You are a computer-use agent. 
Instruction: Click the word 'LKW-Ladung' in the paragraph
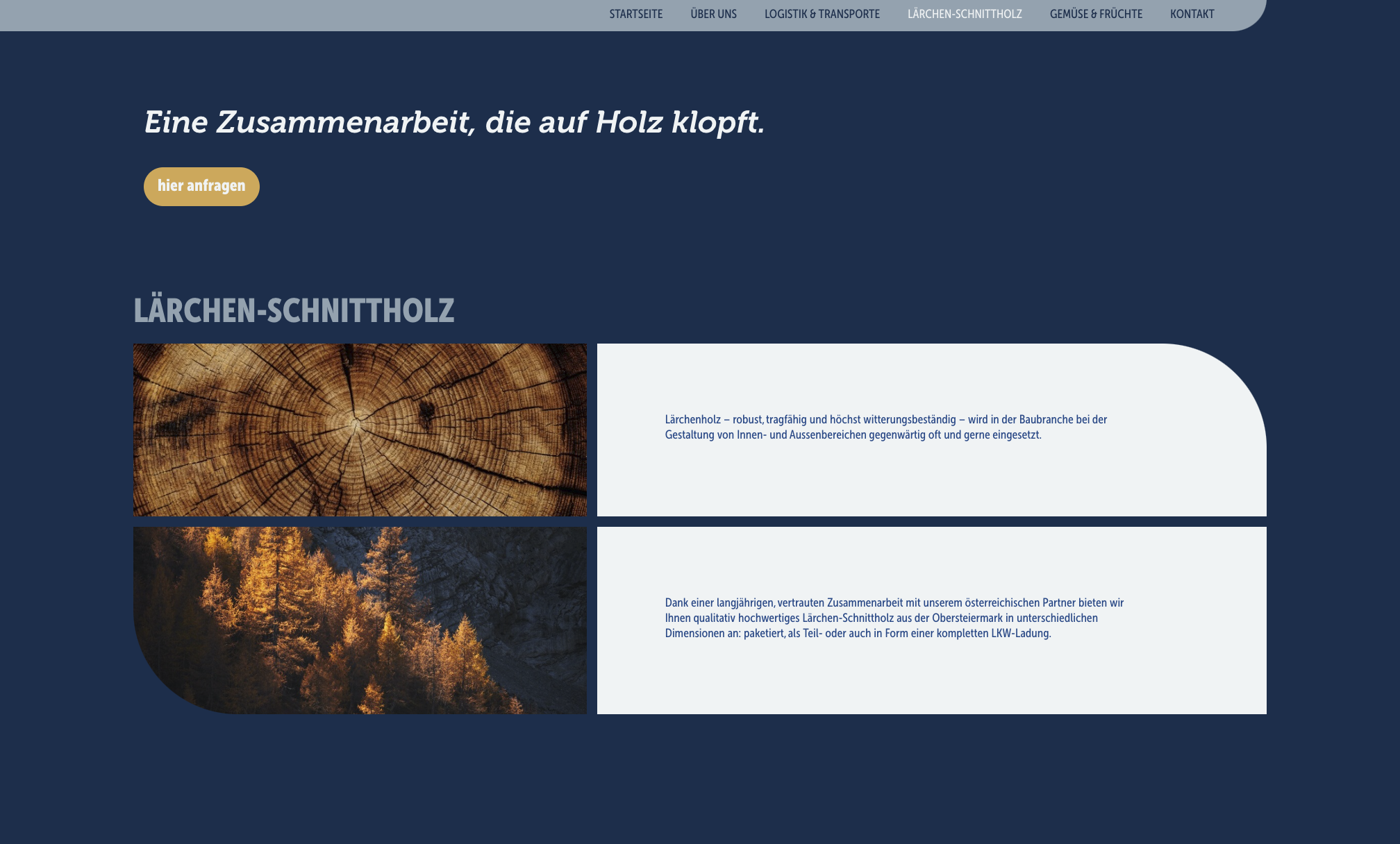pyautogui.click(x=1019, y=633)
